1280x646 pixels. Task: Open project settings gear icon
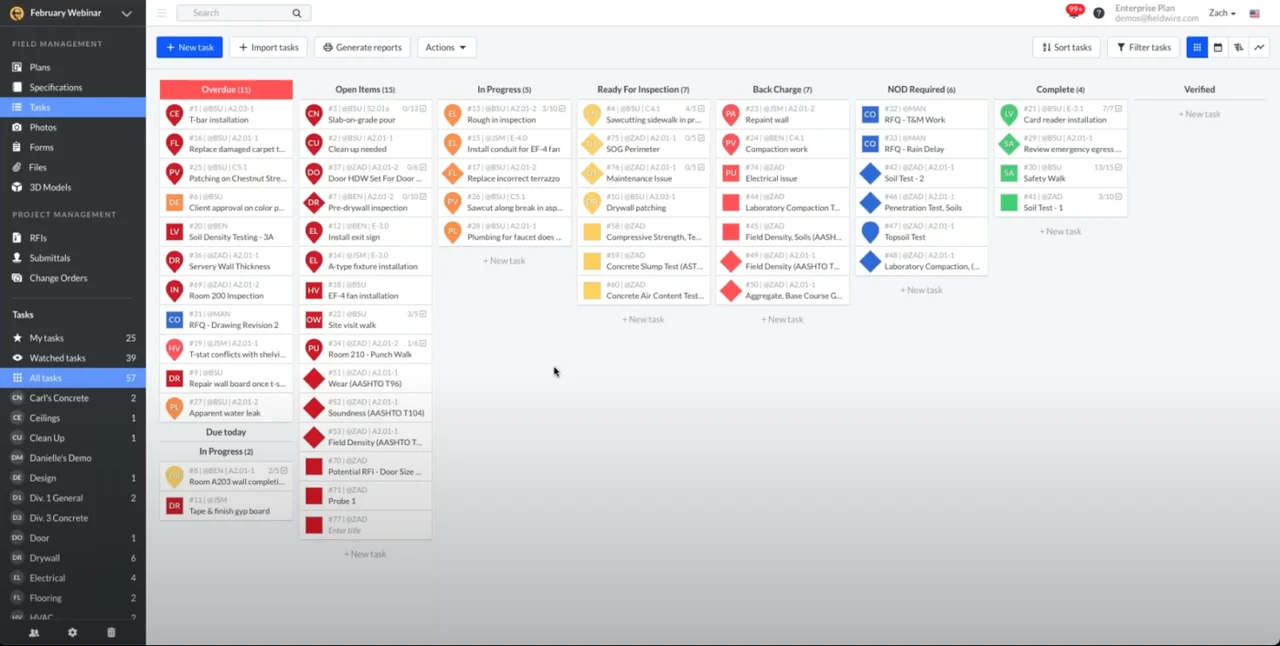pos(72,632)
